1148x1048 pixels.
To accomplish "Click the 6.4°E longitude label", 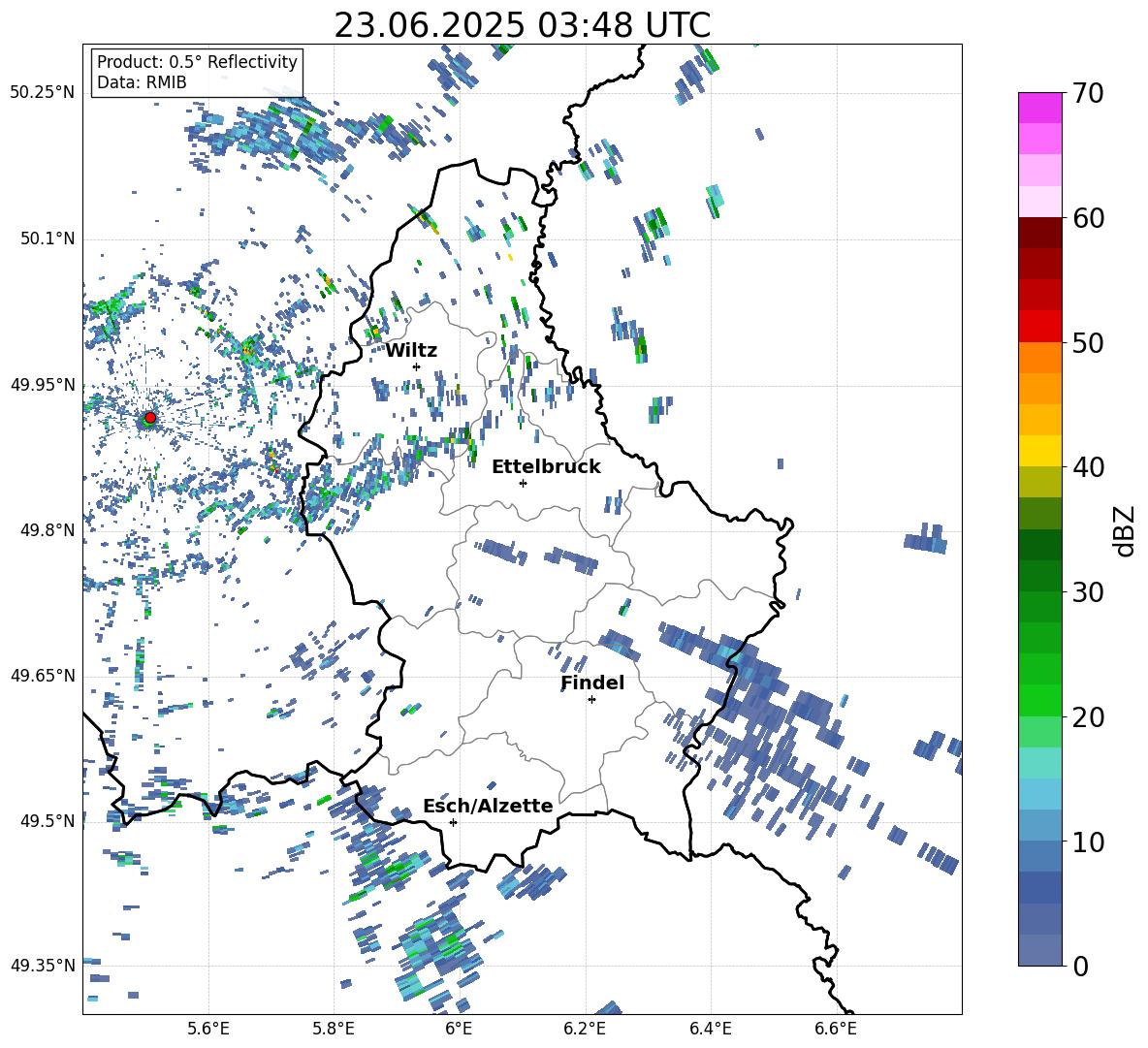I will click(710, 1029).
